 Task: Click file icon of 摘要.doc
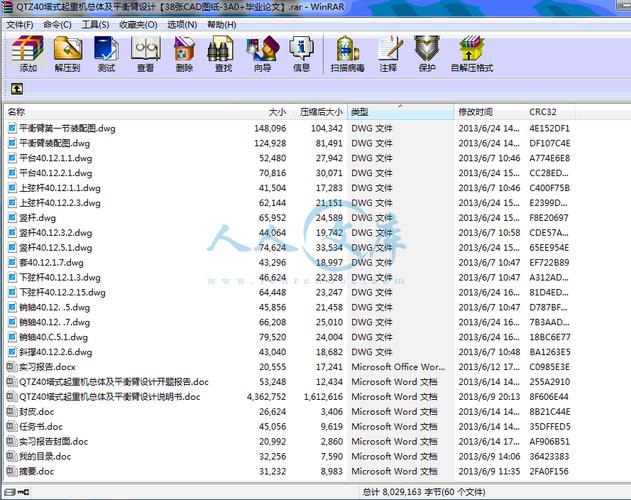11,471
